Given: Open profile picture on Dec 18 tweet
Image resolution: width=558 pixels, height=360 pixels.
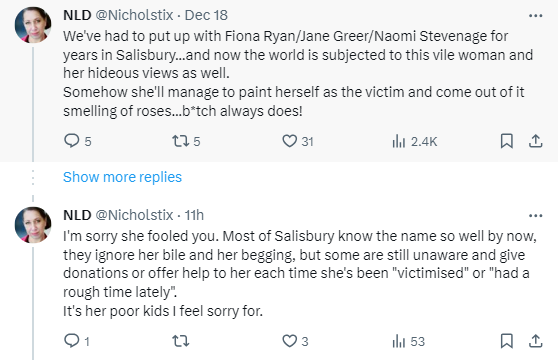Looking at the screenshot, I should click(33, 25).
